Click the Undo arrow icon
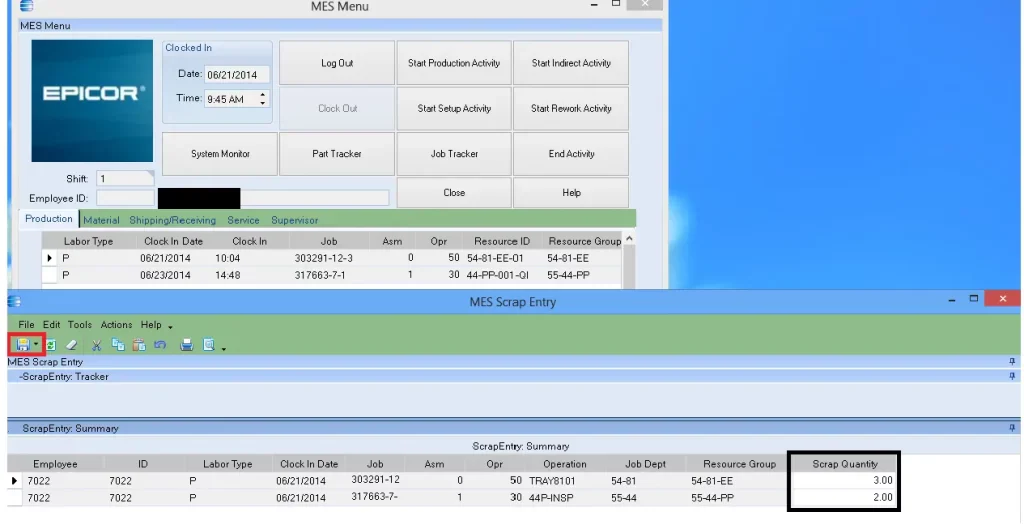Screen dimensions: 1024x529 point(160,345)
